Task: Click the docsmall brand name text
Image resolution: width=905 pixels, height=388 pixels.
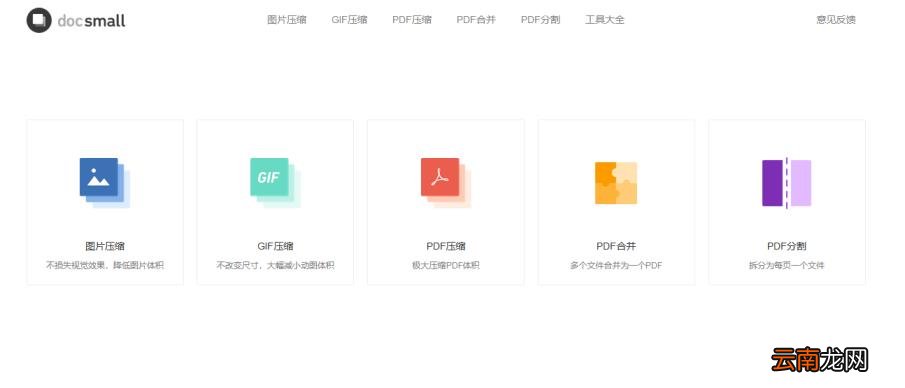Action: tap(91, 21)
